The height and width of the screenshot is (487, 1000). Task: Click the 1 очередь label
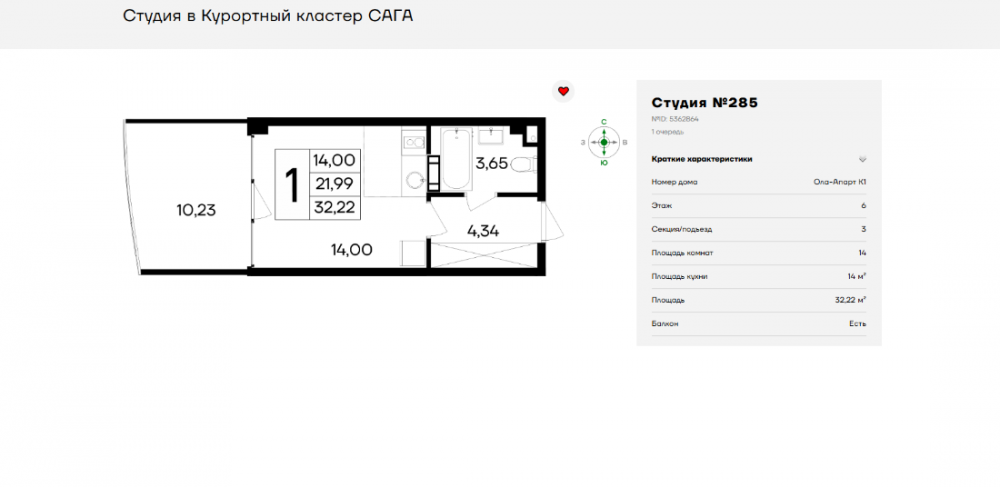coord(668,132)
